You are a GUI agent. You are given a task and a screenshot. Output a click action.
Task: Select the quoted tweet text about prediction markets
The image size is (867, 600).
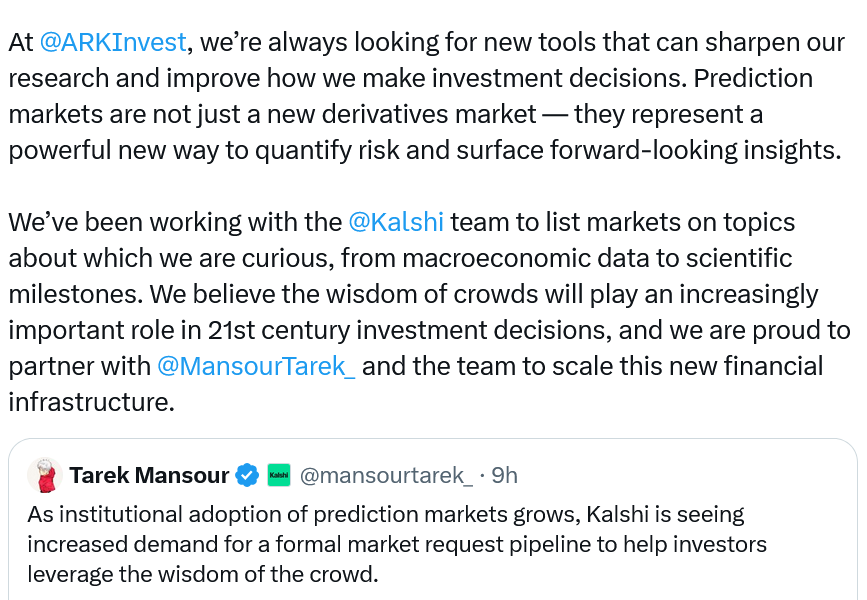tap(395, 544)
